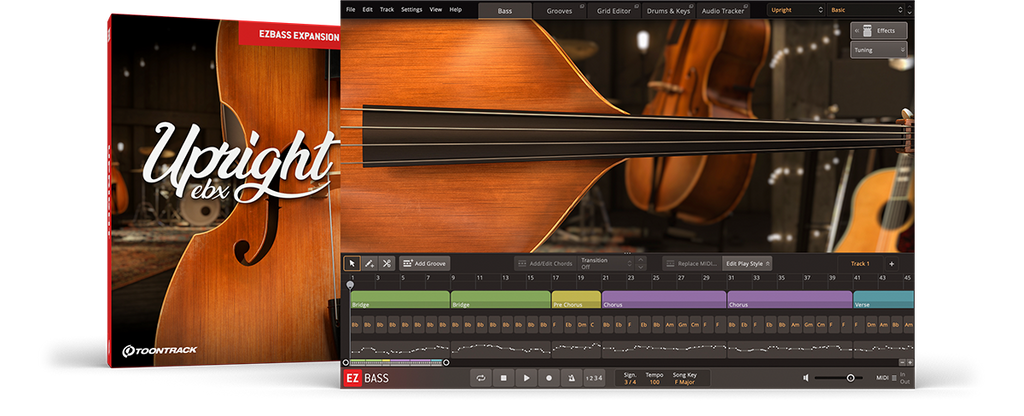The height and width of the screenshot is (416, 1024).
Task: Open the Basic preset dropdown
Action: [867, 10]
